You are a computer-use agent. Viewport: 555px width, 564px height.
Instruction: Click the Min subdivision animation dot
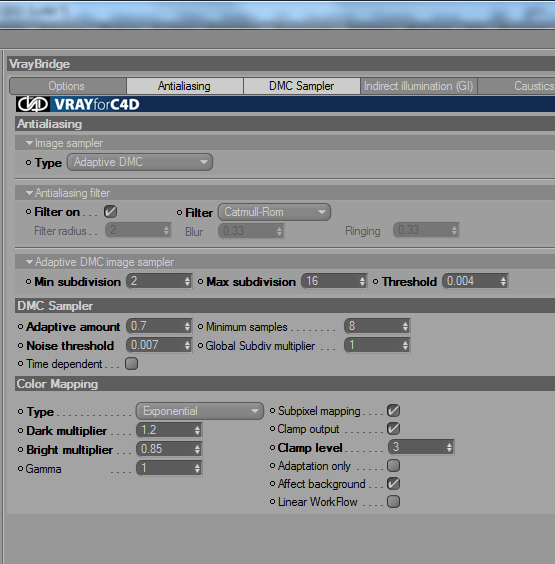[x=28, y=282]
